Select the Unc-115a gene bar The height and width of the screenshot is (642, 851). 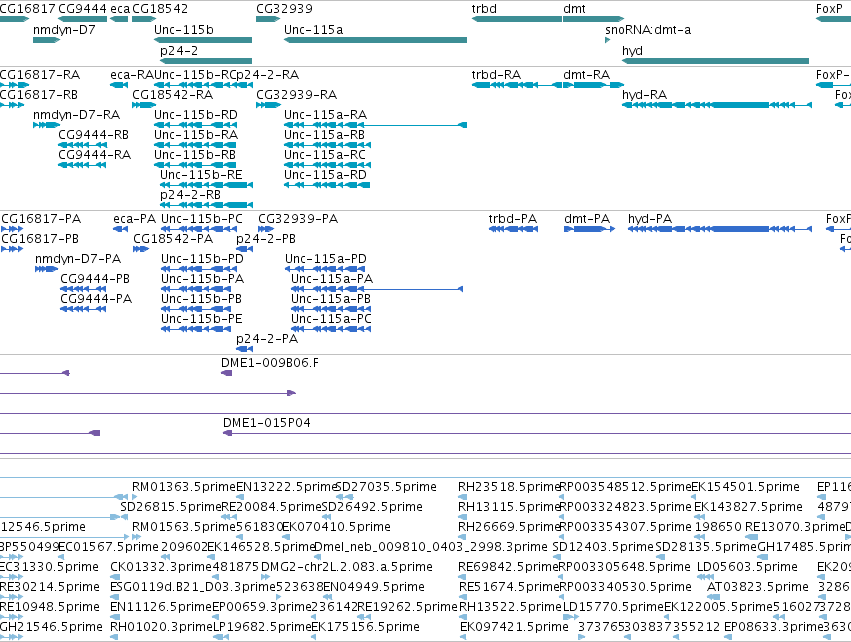(376, 40)
